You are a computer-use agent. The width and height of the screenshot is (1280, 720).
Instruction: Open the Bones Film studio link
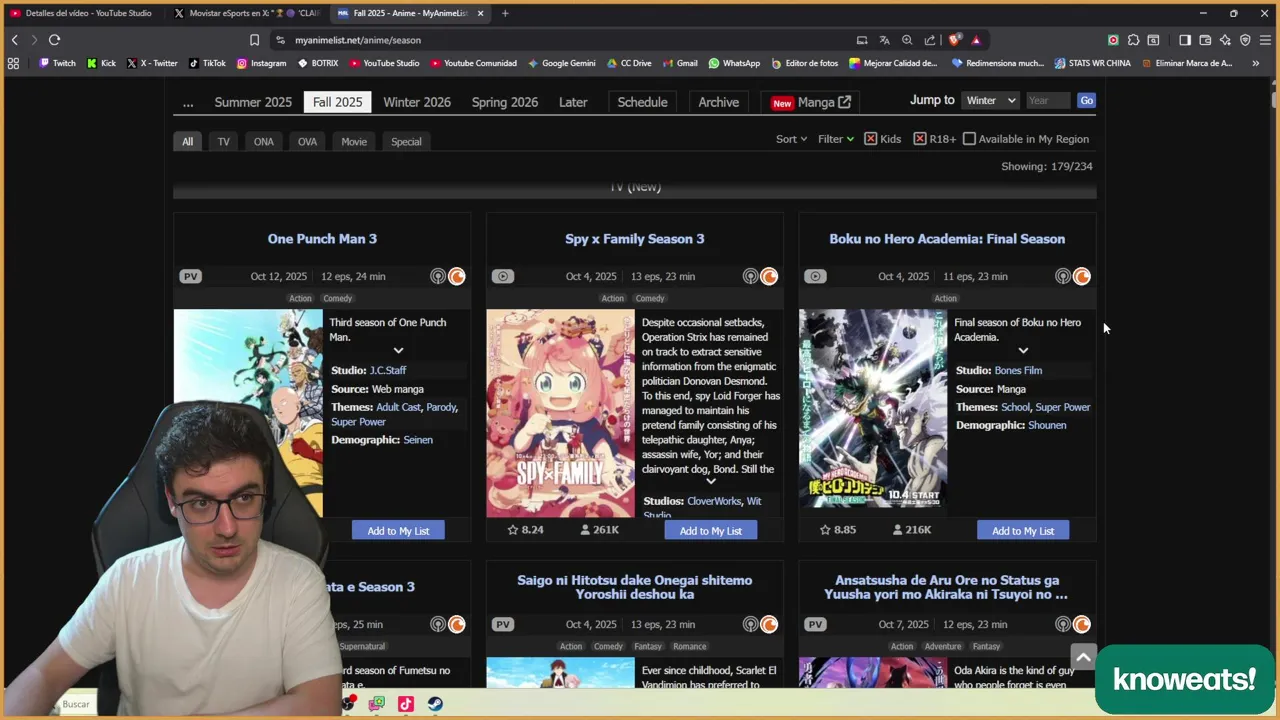[1018, 371]
